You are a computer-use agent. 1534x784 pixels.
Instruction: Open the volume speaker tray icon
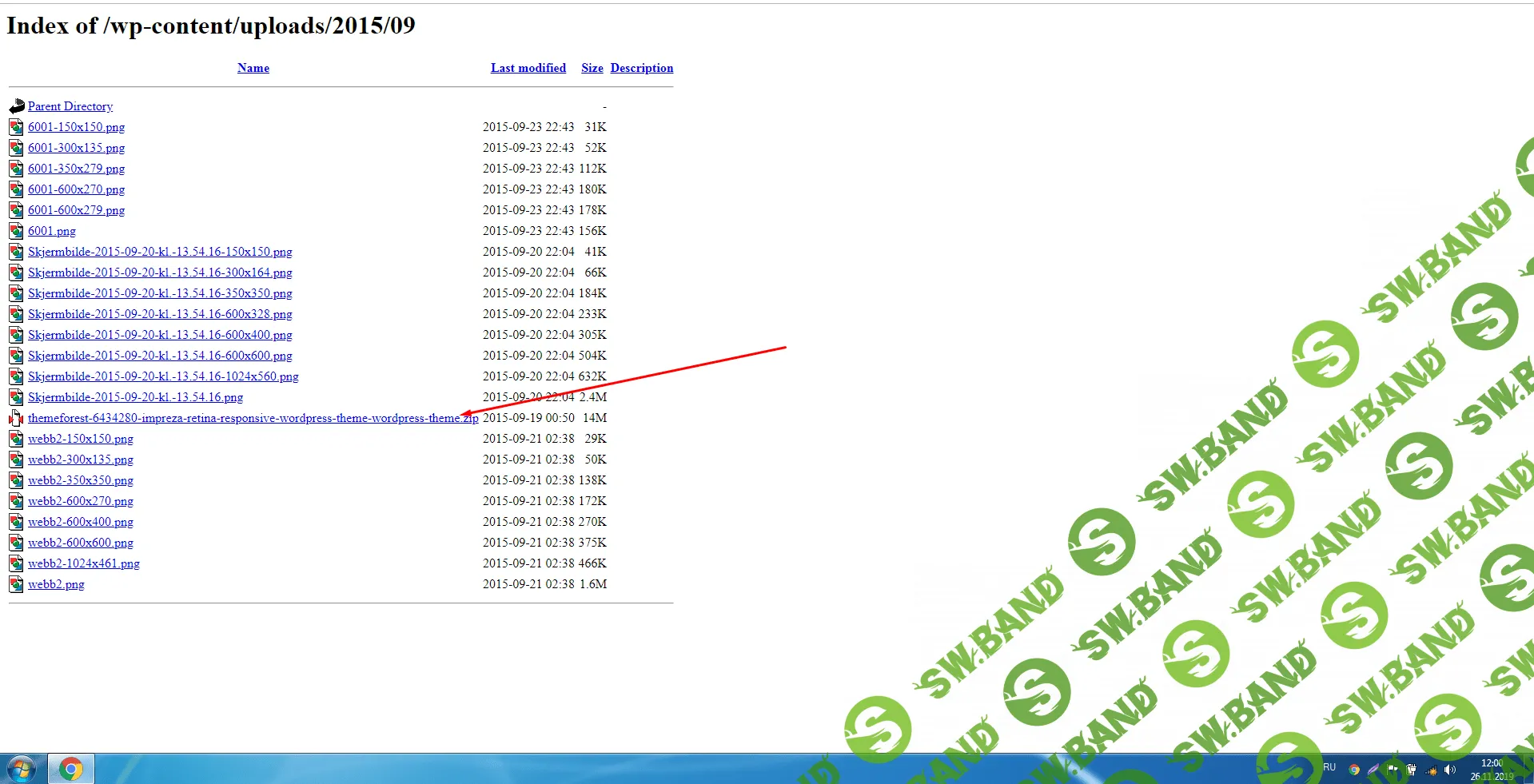1450,770
